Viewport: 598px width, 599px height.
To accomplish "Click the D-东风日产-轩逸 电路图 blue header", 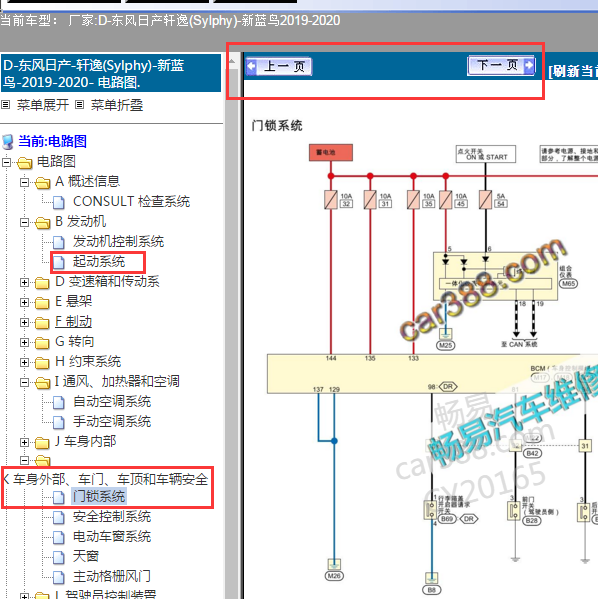I will tap(111, 73).
